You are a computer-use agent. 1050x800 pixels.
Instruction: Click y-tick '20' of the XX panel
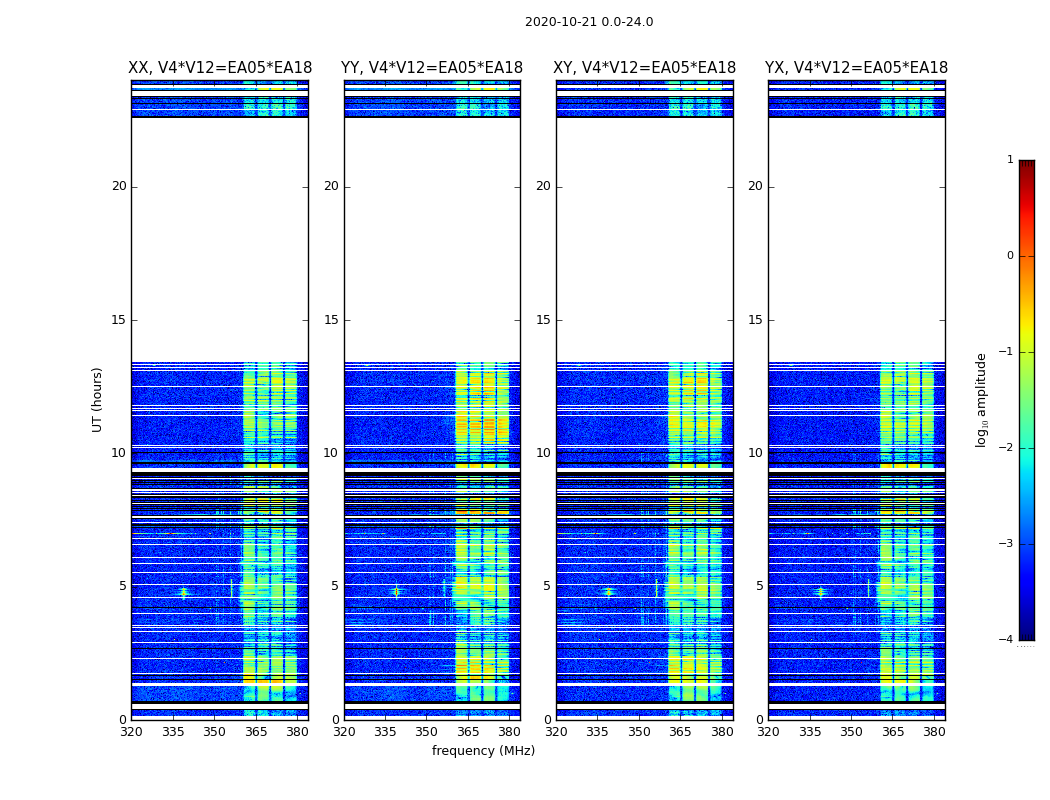coord(119,186)
